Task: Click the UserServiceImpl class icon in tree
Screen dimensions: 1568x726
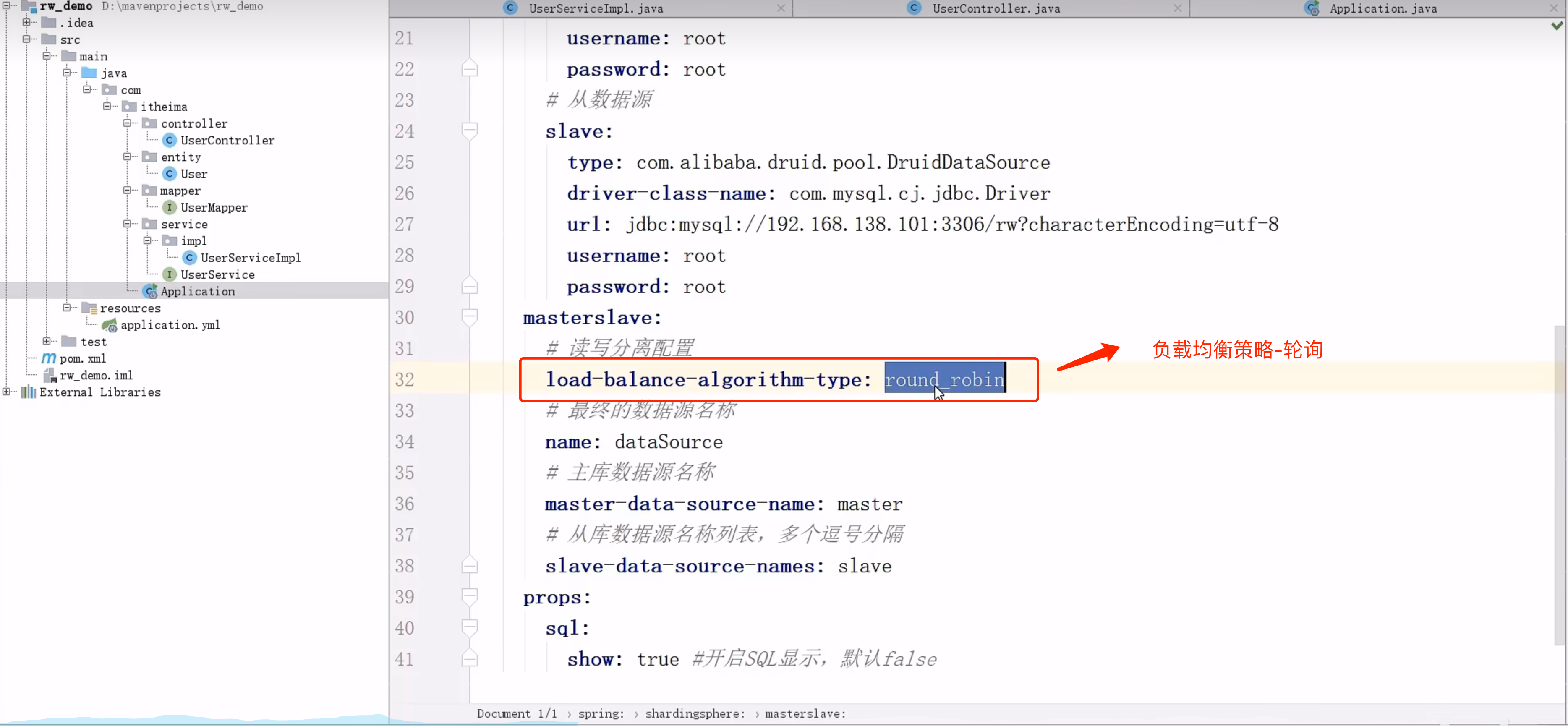Action: pyautogui.click(x=189, y=258)
